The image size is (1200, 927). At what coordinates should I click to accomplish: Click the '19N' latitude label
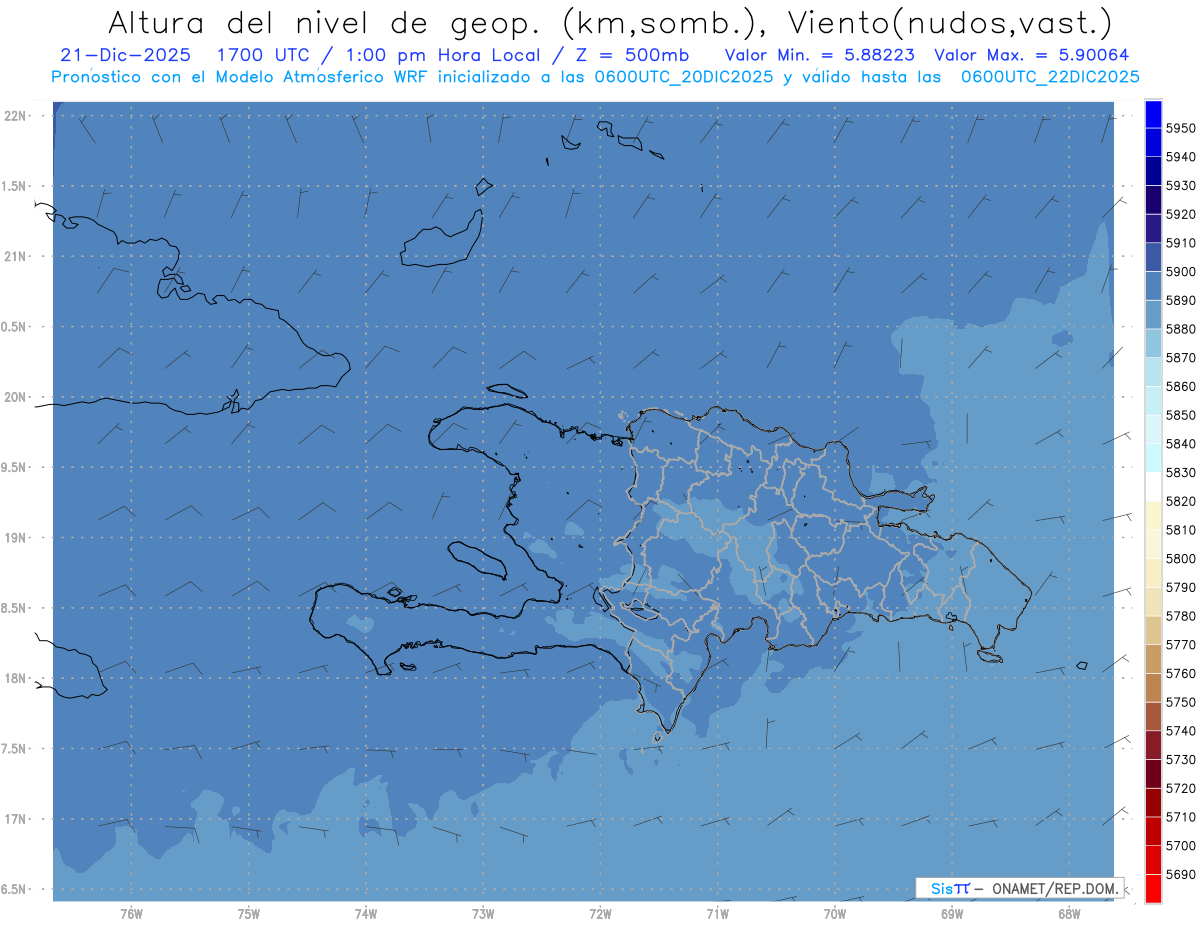(17, 537)
